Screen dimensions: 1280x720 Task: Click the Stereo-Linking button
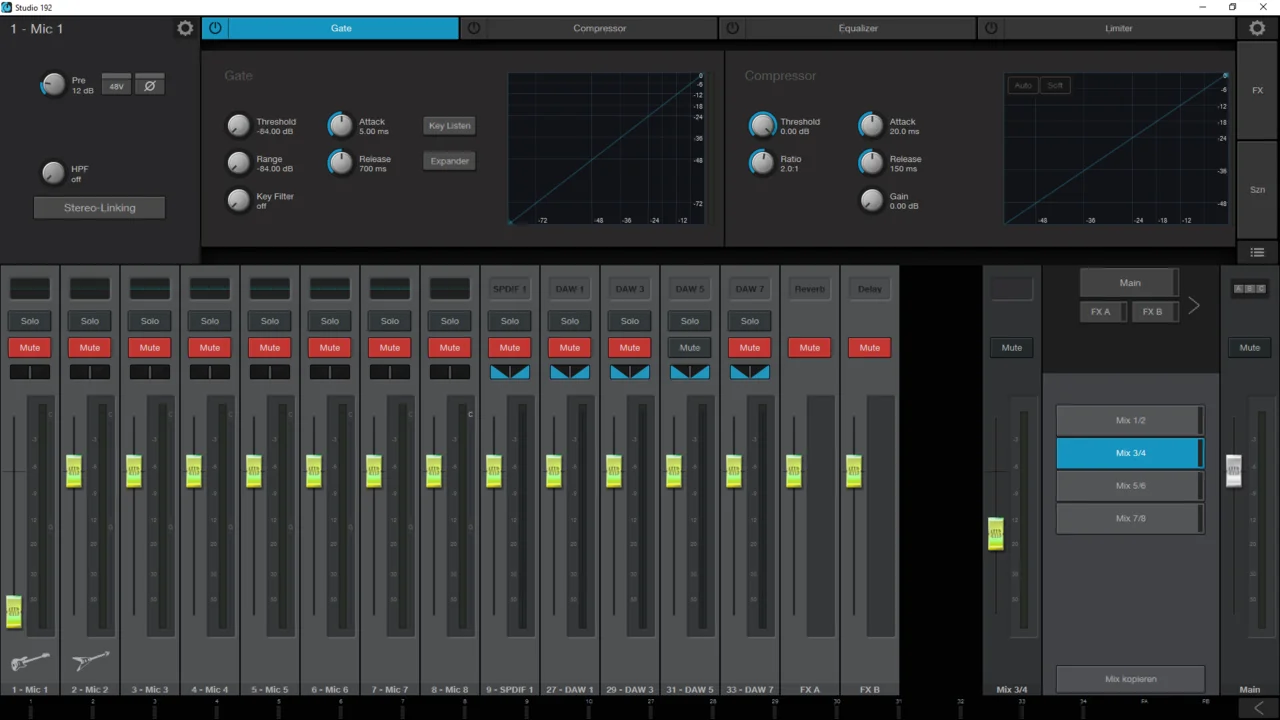100,208
